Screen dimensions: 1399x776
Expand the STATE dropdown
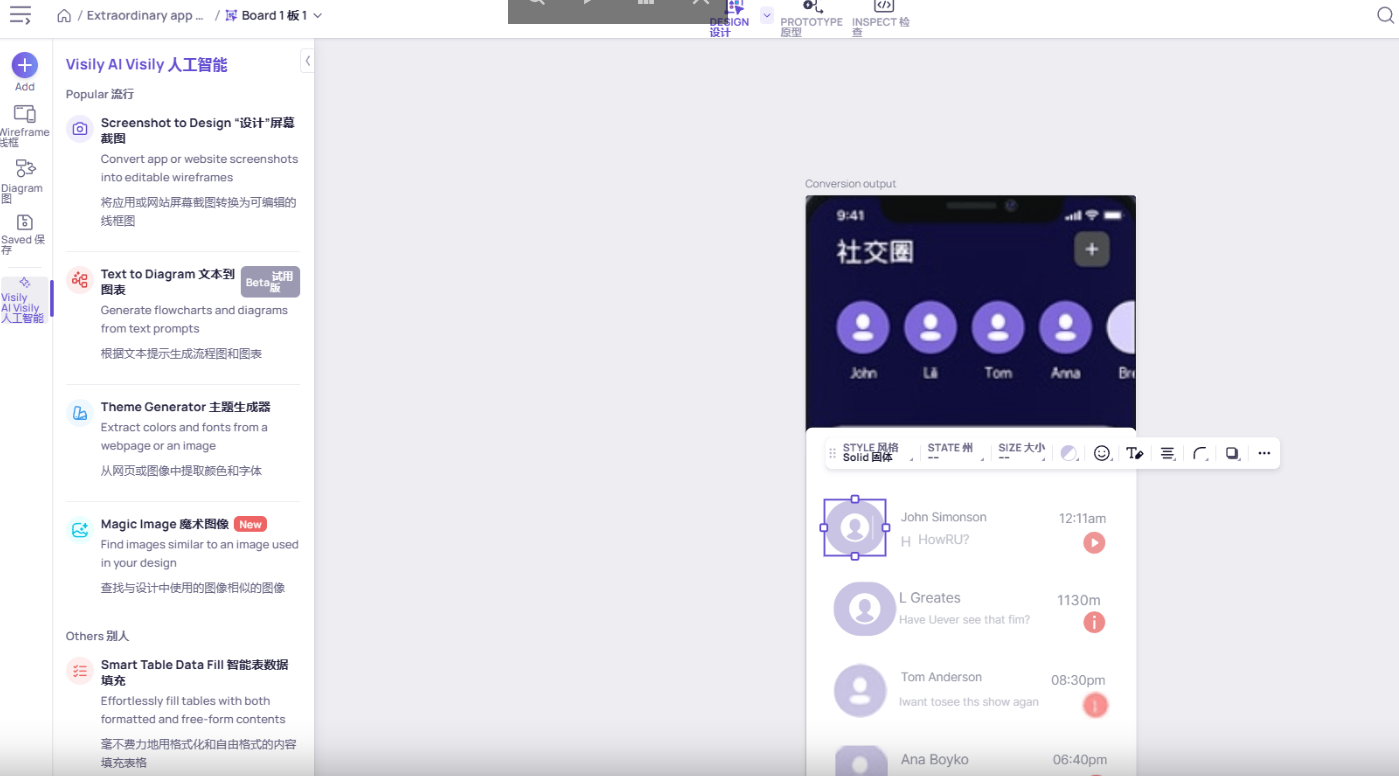953,453
